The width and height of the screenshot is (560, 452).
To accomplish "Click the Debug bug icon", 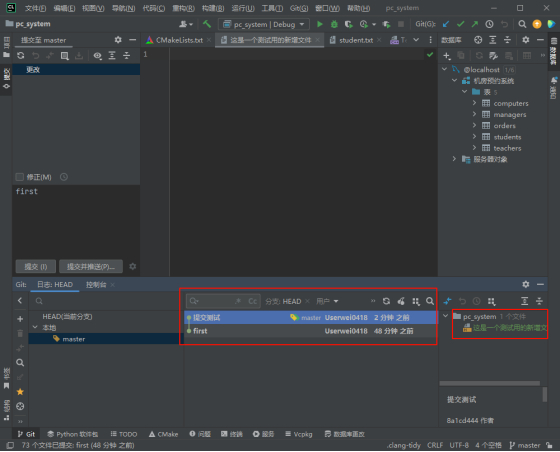I will (334, 24).
